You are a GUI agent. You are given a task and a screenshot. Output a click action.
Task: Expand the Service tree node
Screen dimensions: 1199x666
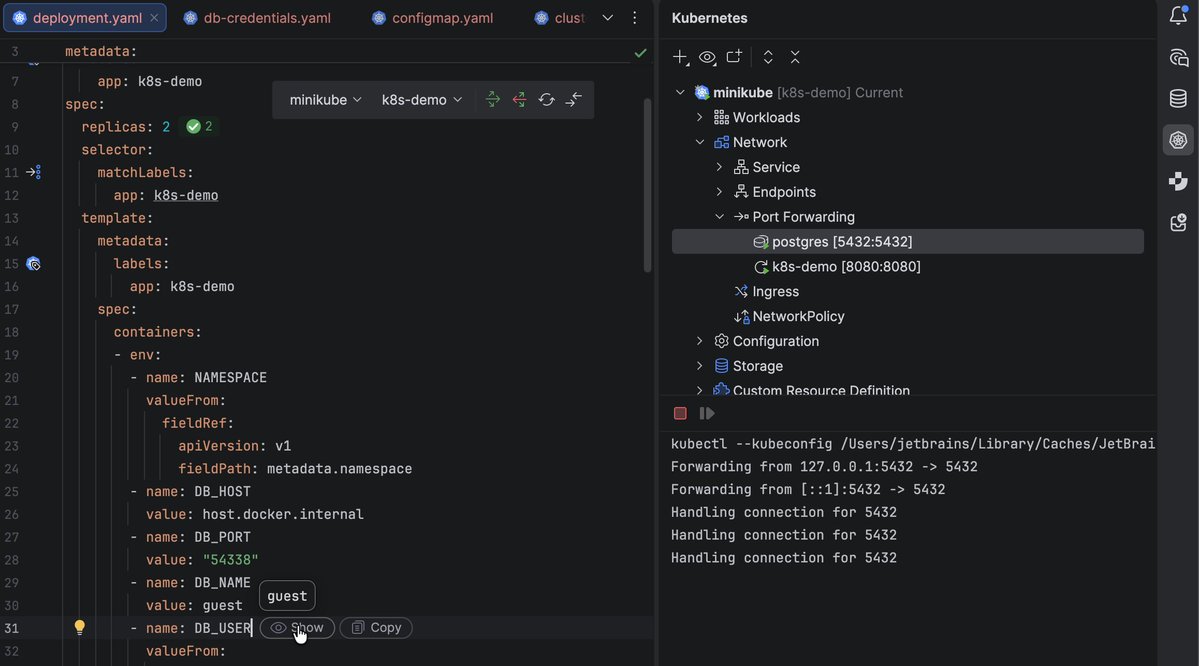[720, 167]
